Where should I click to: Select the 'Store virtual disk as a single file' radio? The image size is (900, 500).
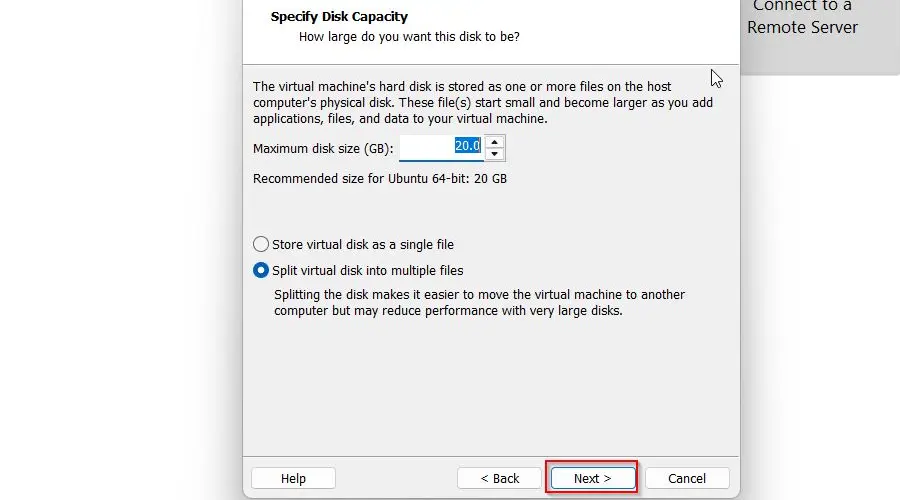(x=261, y=244)
